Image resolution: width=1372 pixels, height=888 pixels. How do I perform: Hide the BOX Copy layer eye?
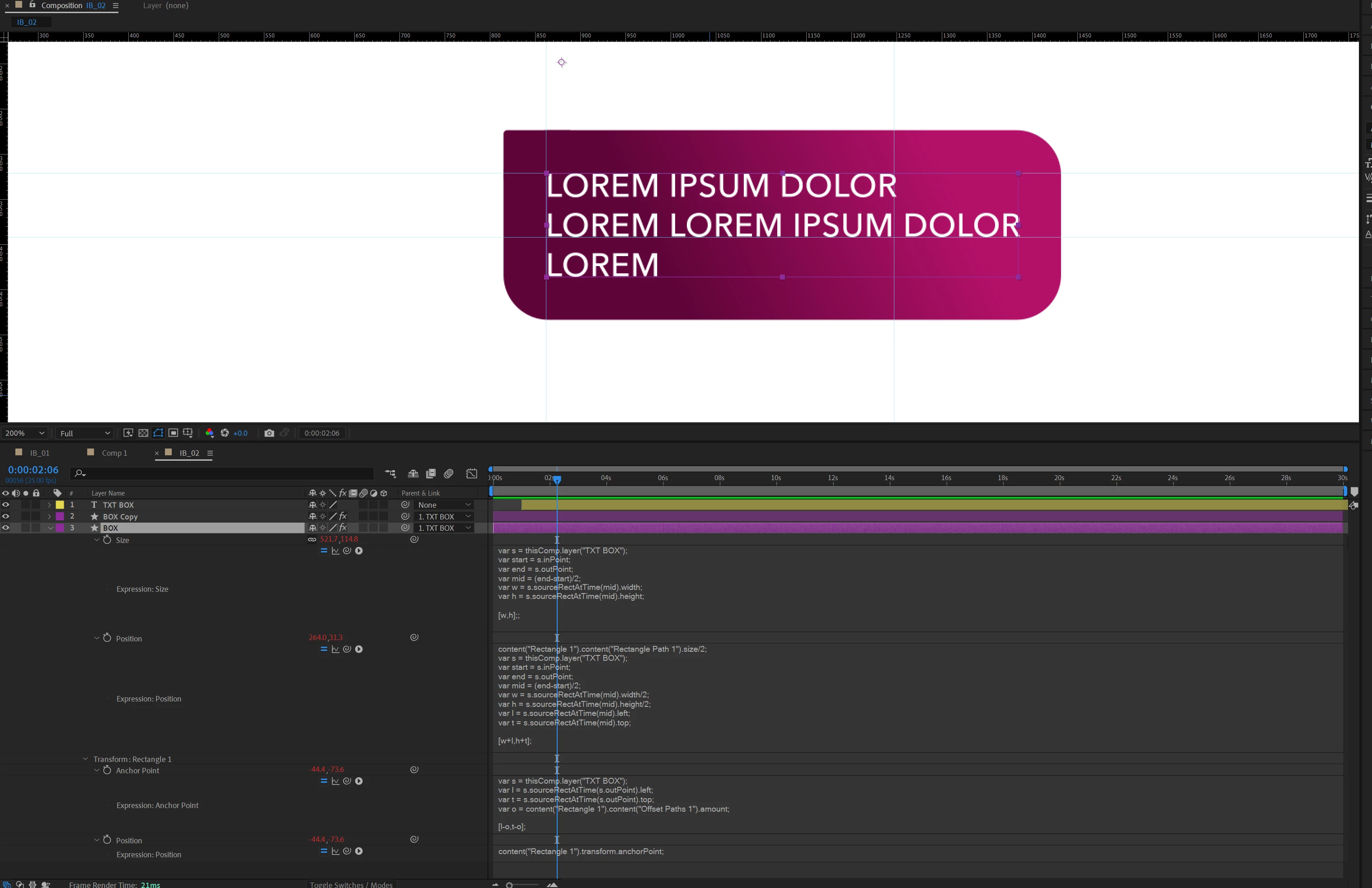click(6, 516)
